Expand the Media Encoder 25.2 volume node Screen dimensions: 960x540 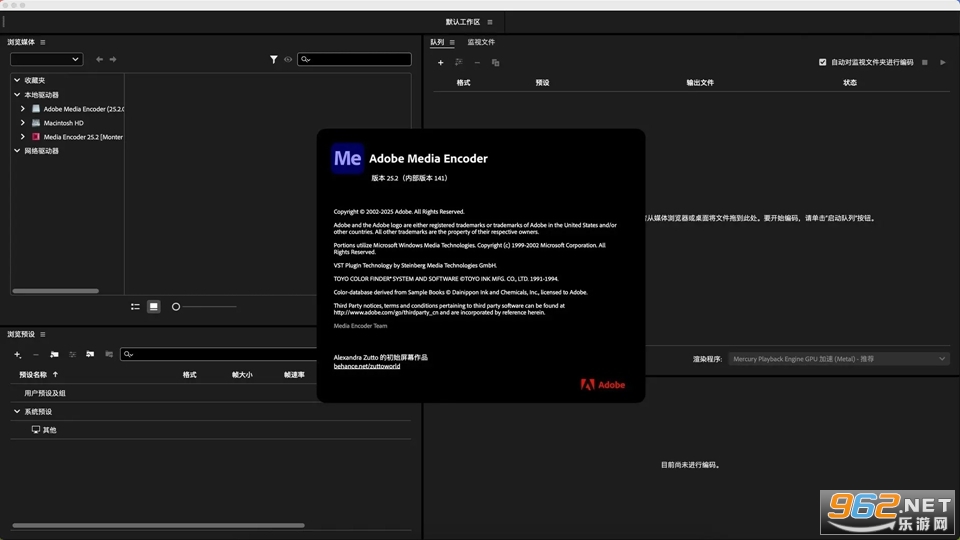pyautogui.click(x=23, y=137)
